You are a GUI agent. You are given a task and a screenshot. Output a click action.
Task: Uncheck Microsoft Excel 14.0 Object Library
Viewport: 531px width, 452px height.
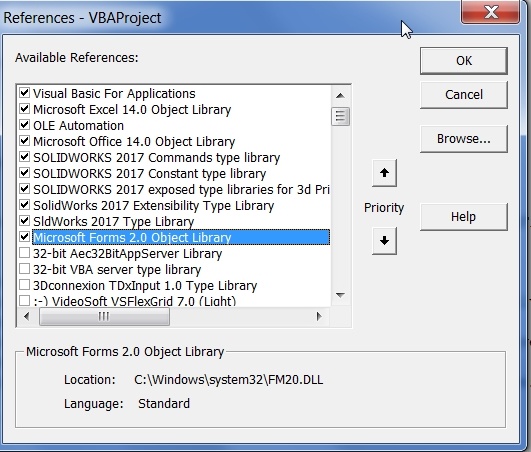[x=24, y=108]
